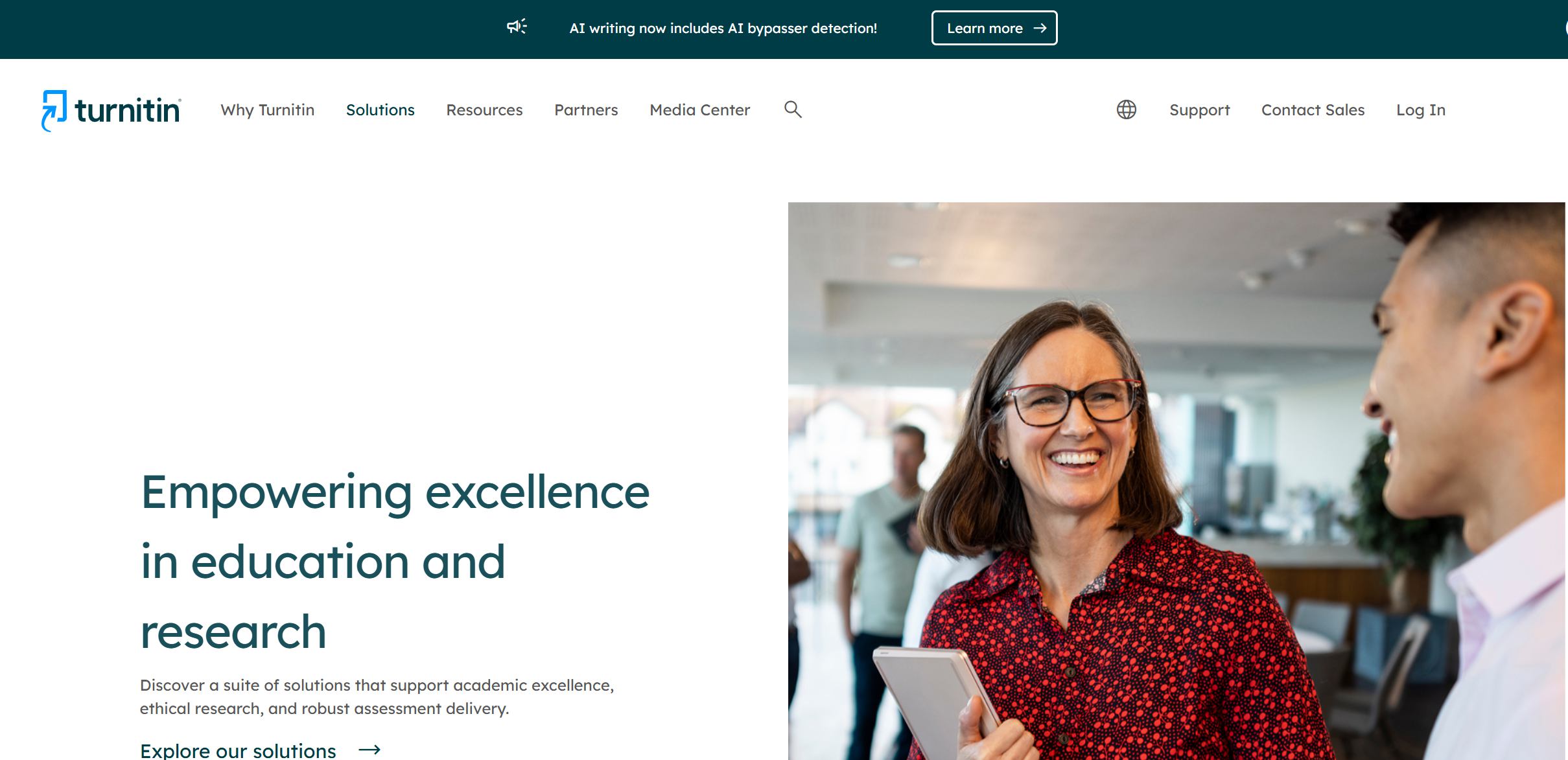The height and width of the screenshot is (760, 1568).
Task: Open Media Center from the navigation bar
Action: (699, 110)
